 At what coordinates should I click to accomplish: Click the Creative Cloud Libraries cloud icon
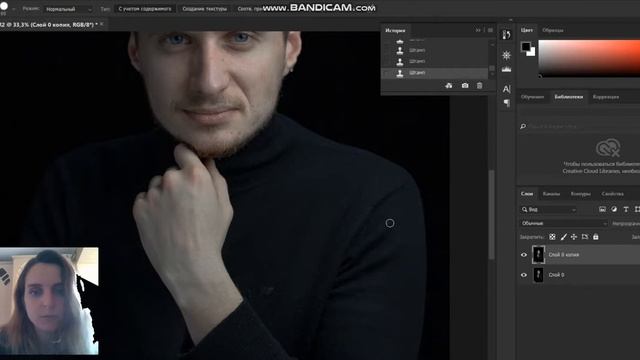coord(608,148)
